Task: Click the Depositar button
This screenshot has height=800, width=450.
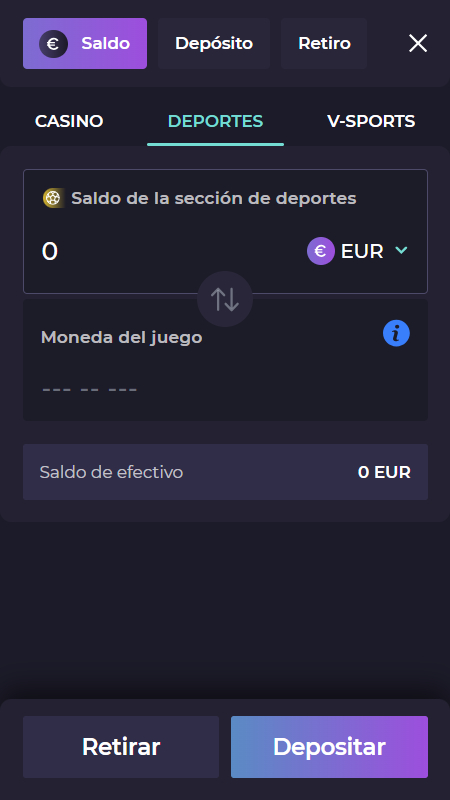Action: pos(329,747)
